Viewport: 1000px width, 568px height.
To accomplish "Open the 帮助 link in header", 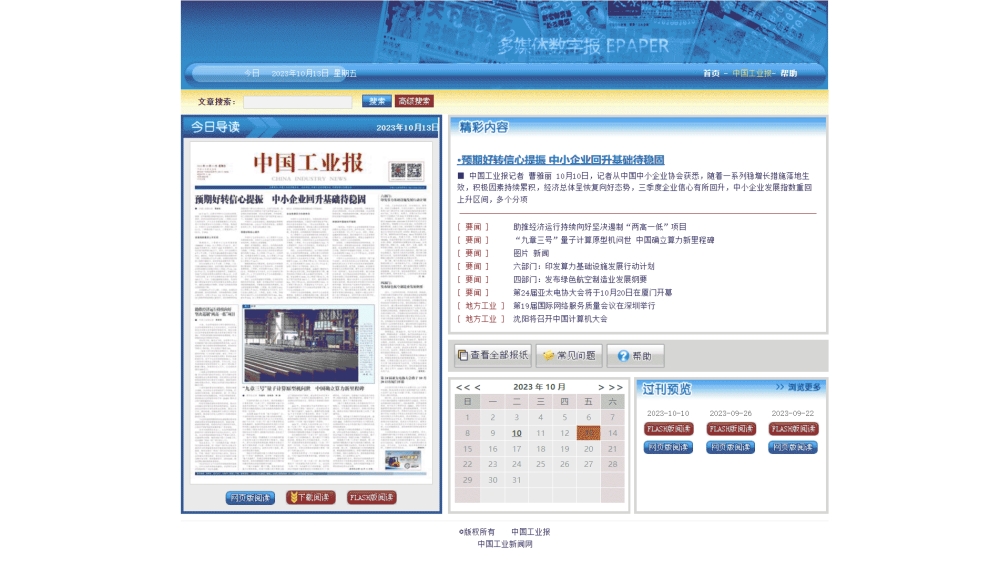I will point(788,73).
